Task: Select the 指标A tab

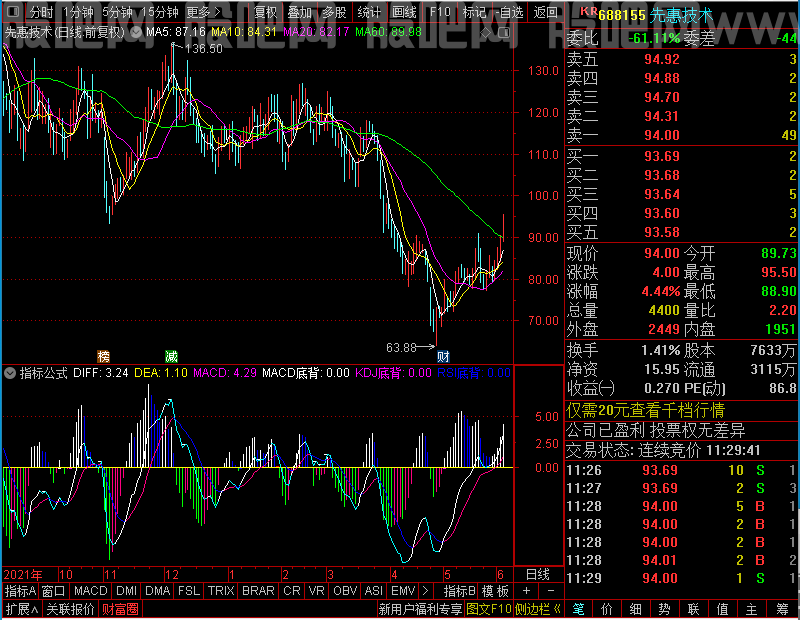Action: [x=20, y=591]
